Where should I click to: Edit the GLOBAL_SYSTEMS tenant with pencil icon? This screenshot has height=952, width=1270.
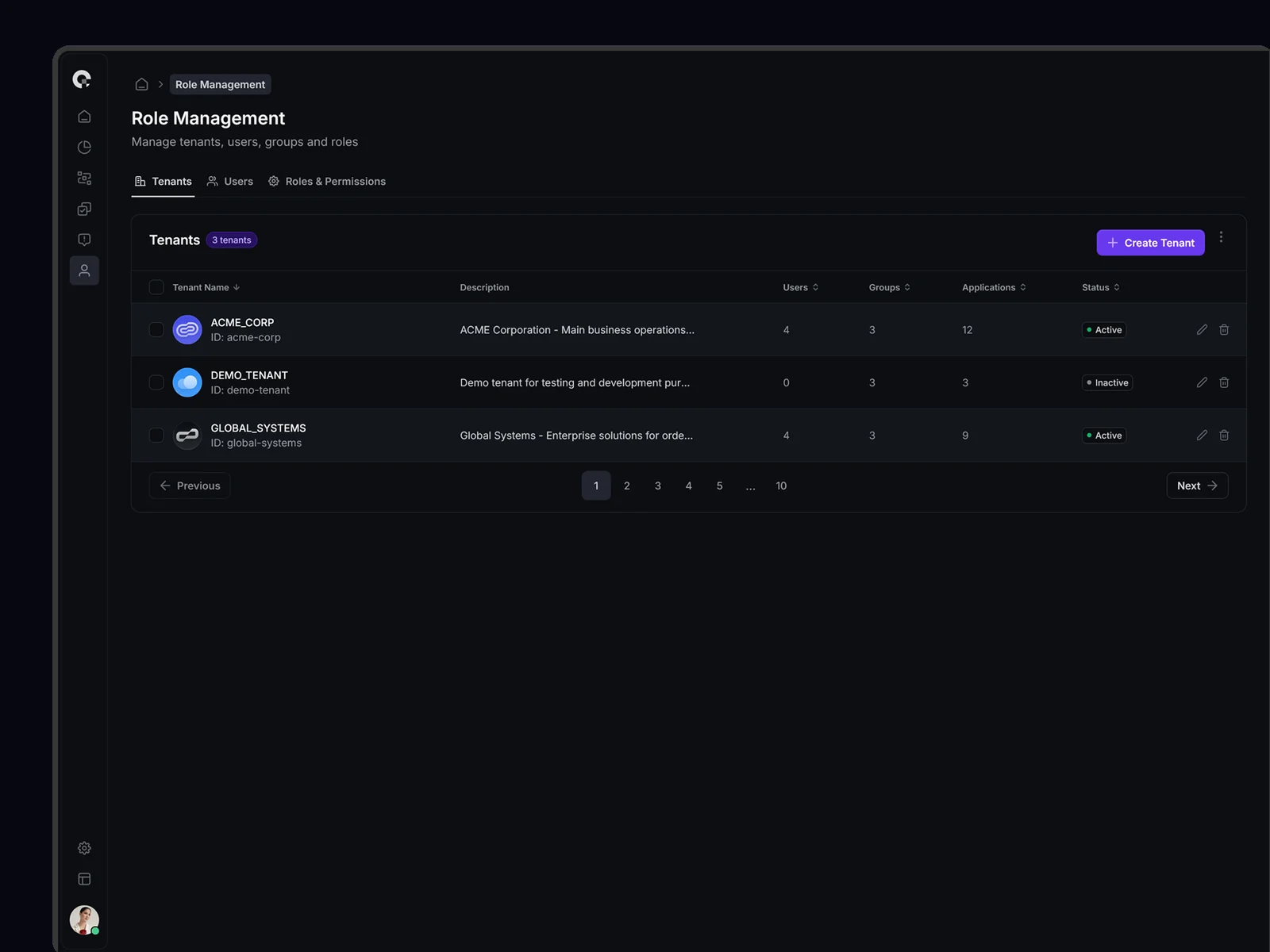point(1202,436)
